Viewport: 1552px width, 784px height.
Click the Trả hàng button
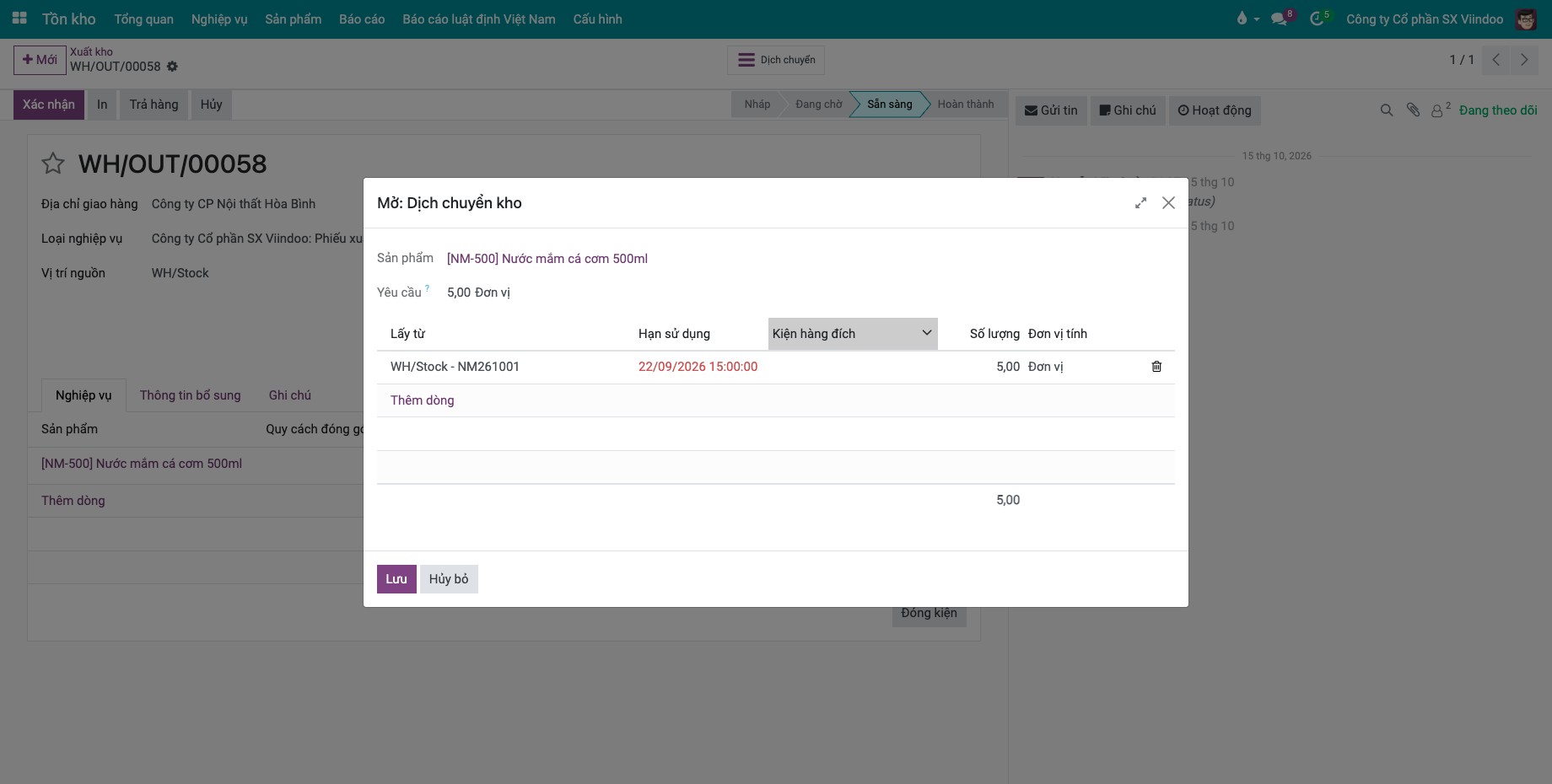154,105
